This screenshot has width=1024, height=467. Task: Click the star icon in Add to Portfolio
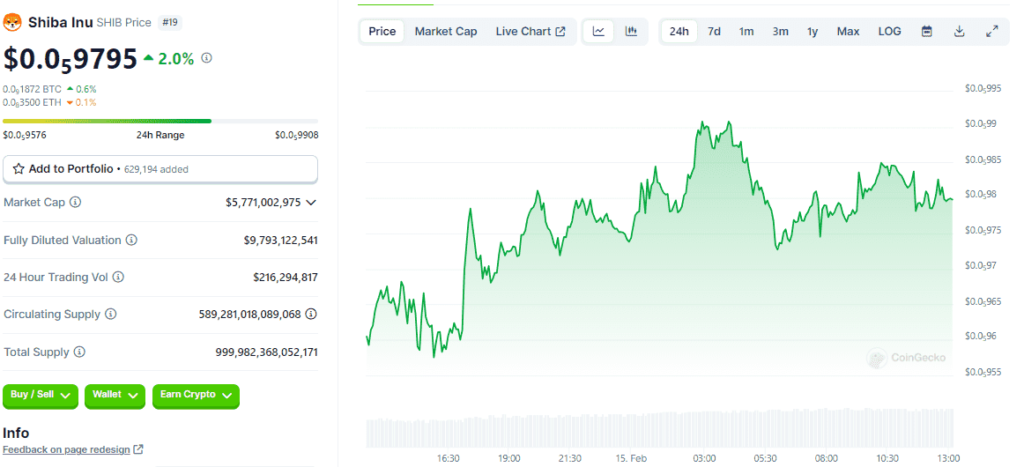point(19,169)
